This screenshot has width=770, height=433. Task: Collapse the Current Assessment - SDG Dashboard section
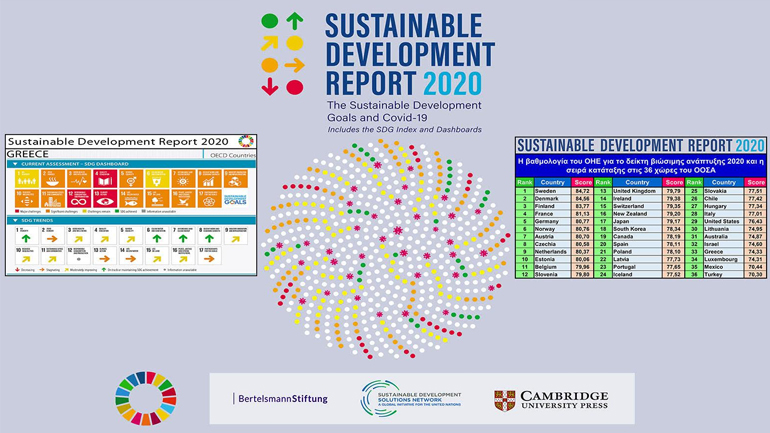tap(14, 164)
